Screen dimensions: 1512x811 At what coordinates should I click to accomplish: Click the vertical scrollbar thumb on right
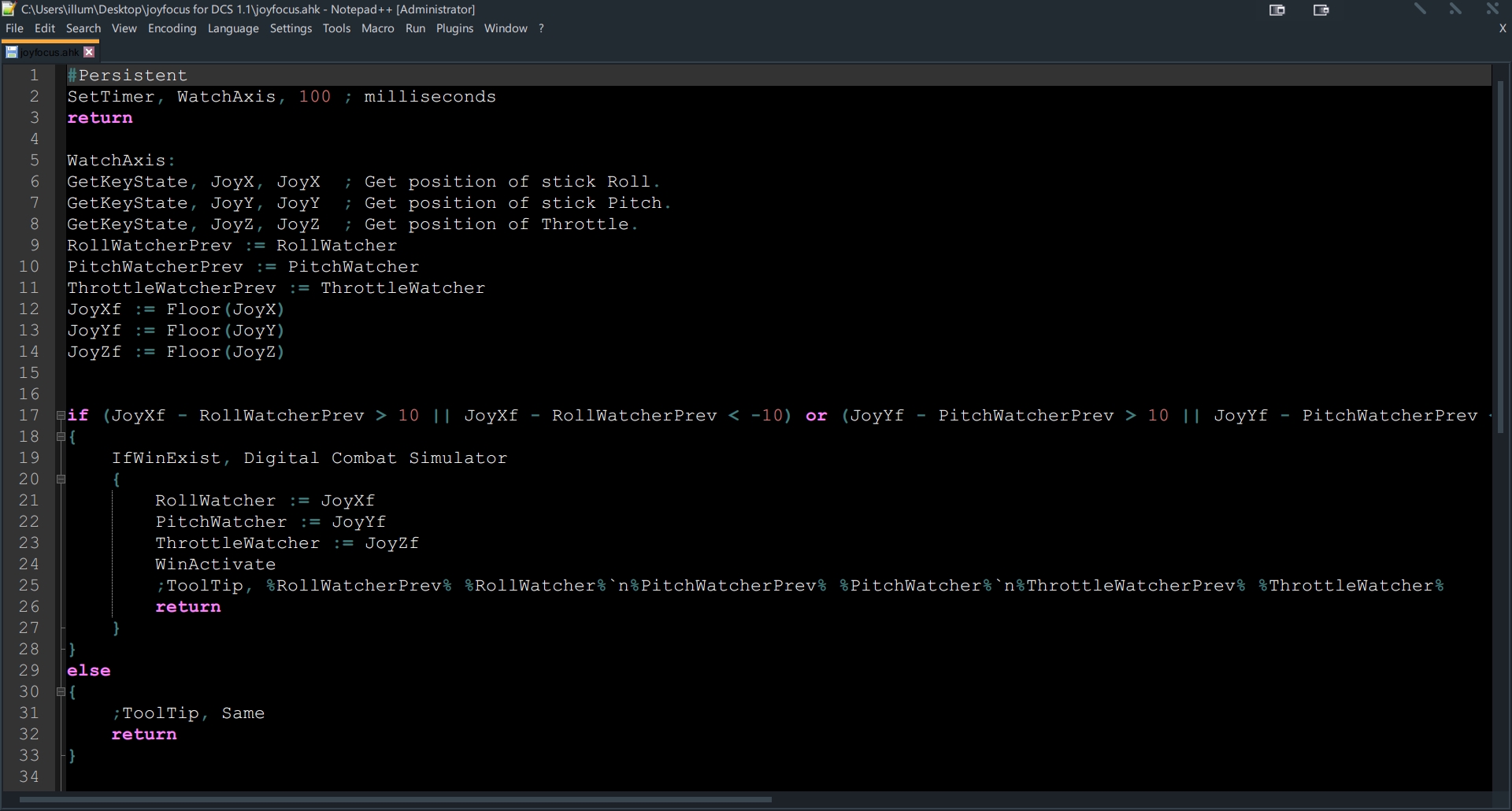(1501, 256)
